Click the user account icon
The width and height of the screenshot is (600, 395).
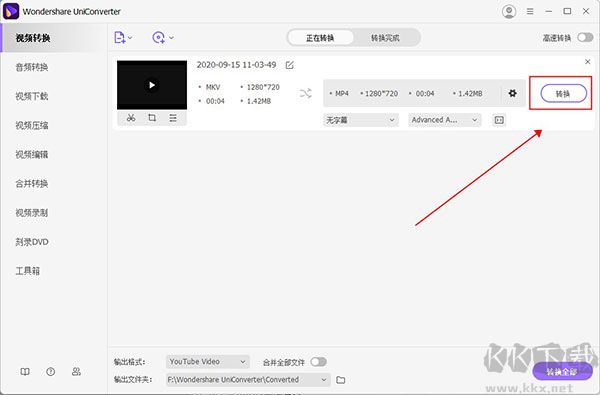tap(509, 11)
